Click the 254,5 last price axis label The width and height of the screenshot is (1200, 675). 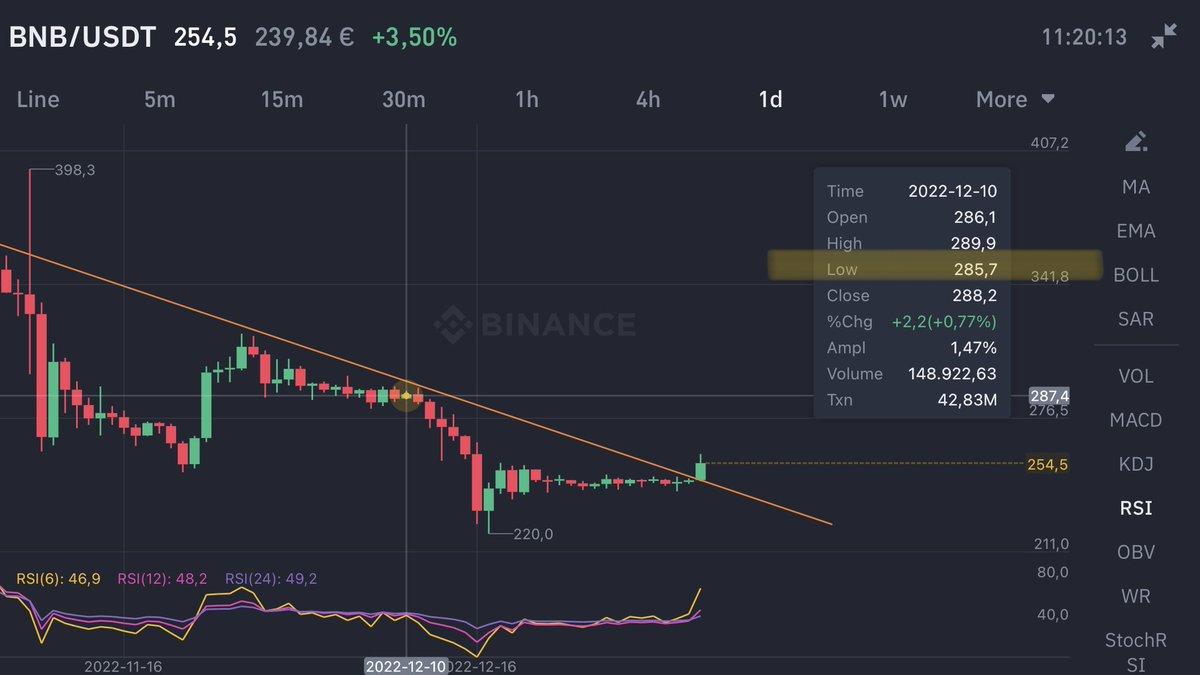[x=1048, y=465]
